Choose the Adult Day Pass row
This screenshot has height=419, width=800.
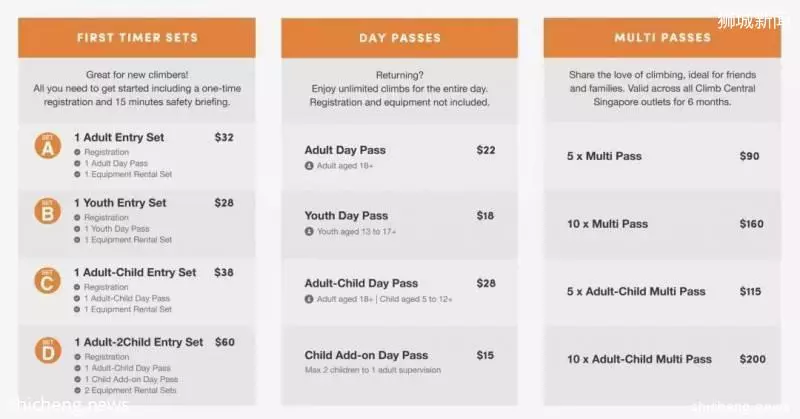pyautogui.click(x=399, y=157)
